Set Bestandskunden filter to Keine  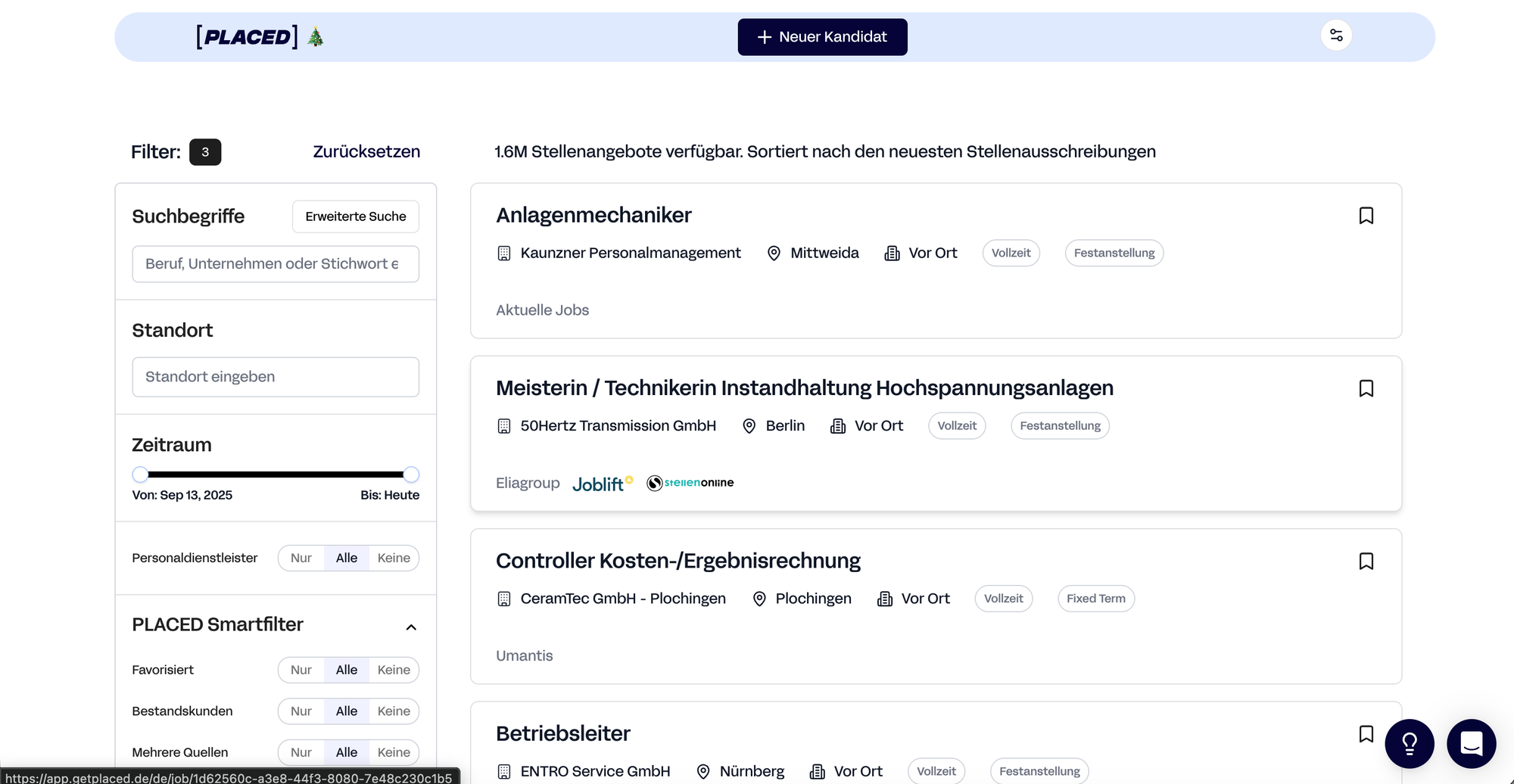(x=394, y=711)
